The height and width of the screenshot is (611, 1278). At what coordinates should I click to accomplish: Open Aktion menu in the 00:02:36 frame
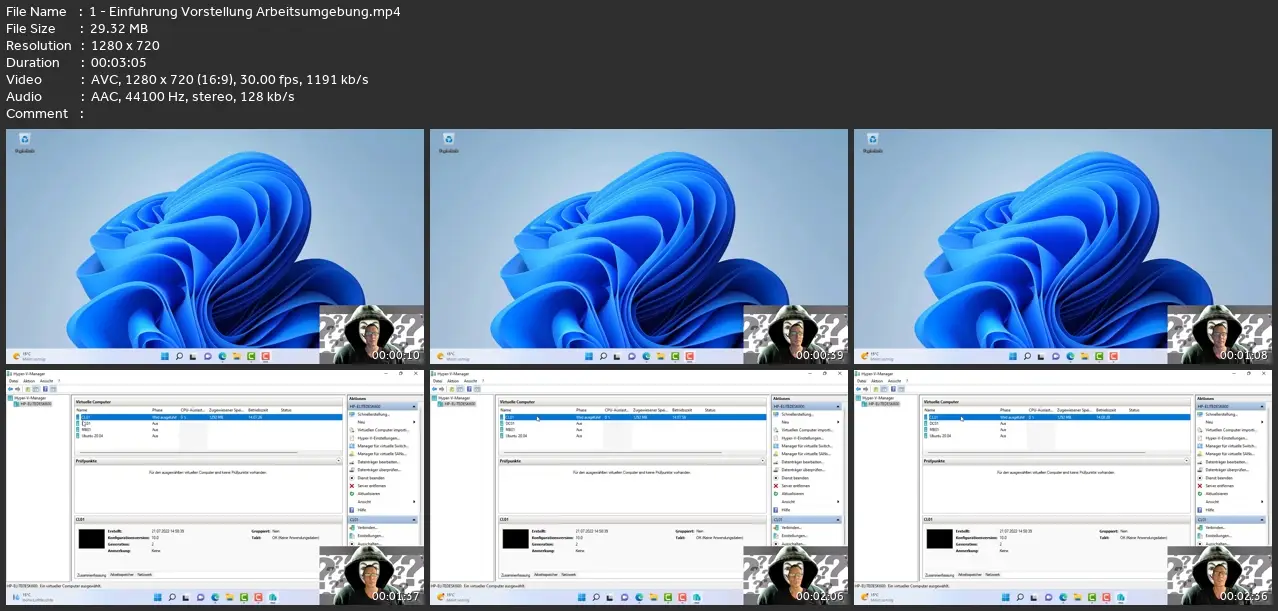pyautogui.click(x=877, y=381)
